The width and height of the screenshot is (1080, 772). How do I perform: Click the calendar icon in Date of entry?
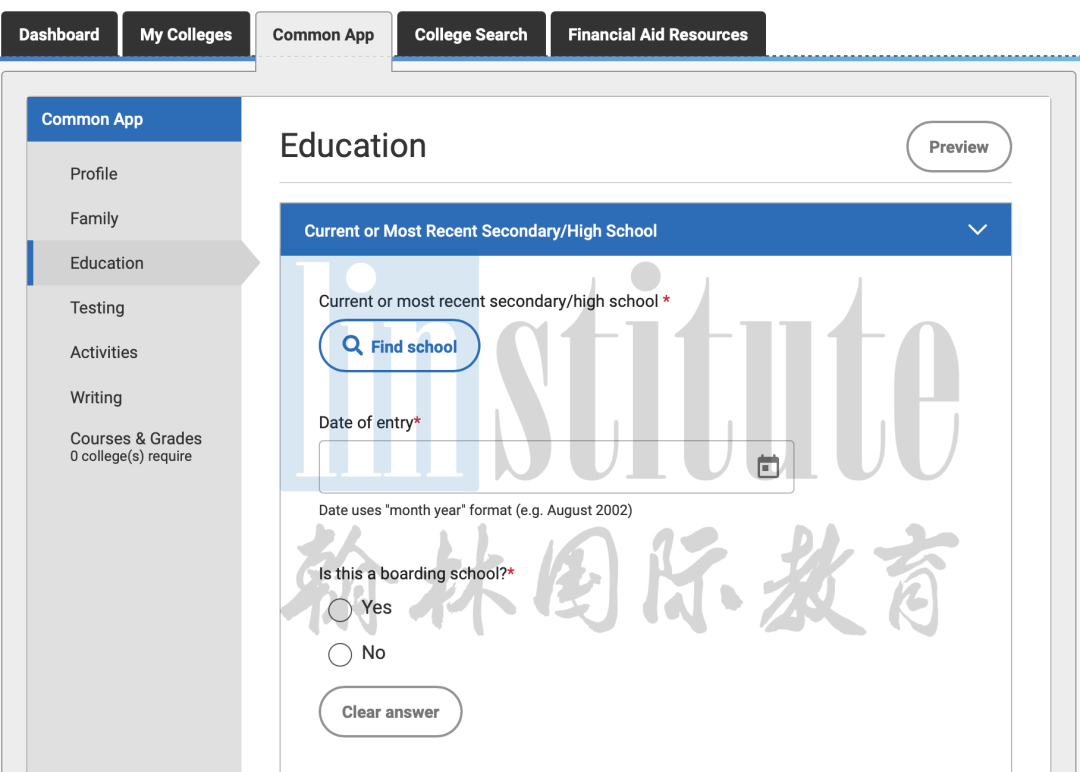pyautogui.click(x=768, y=466)
